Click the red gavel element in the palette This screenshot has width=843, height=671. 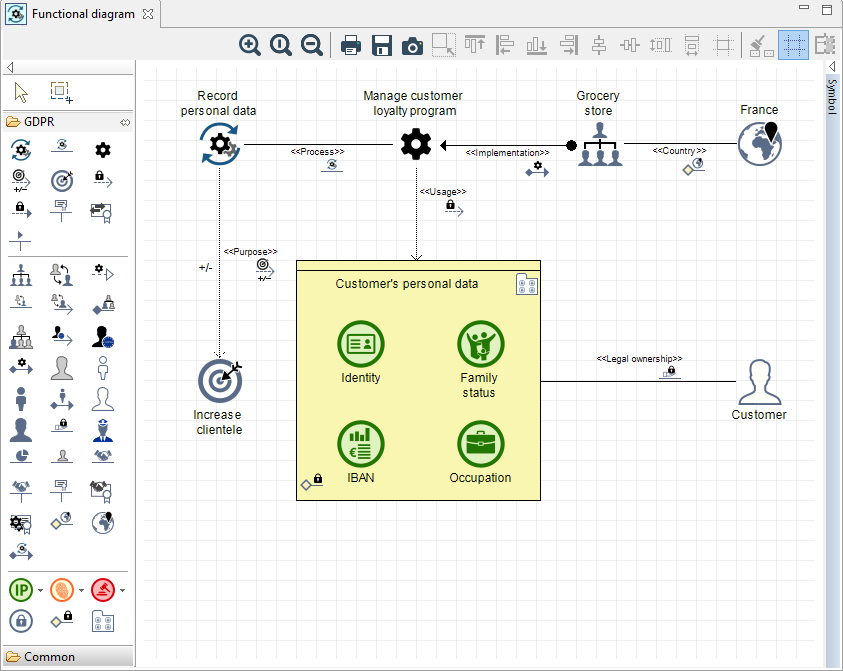(x=101, y=590)
